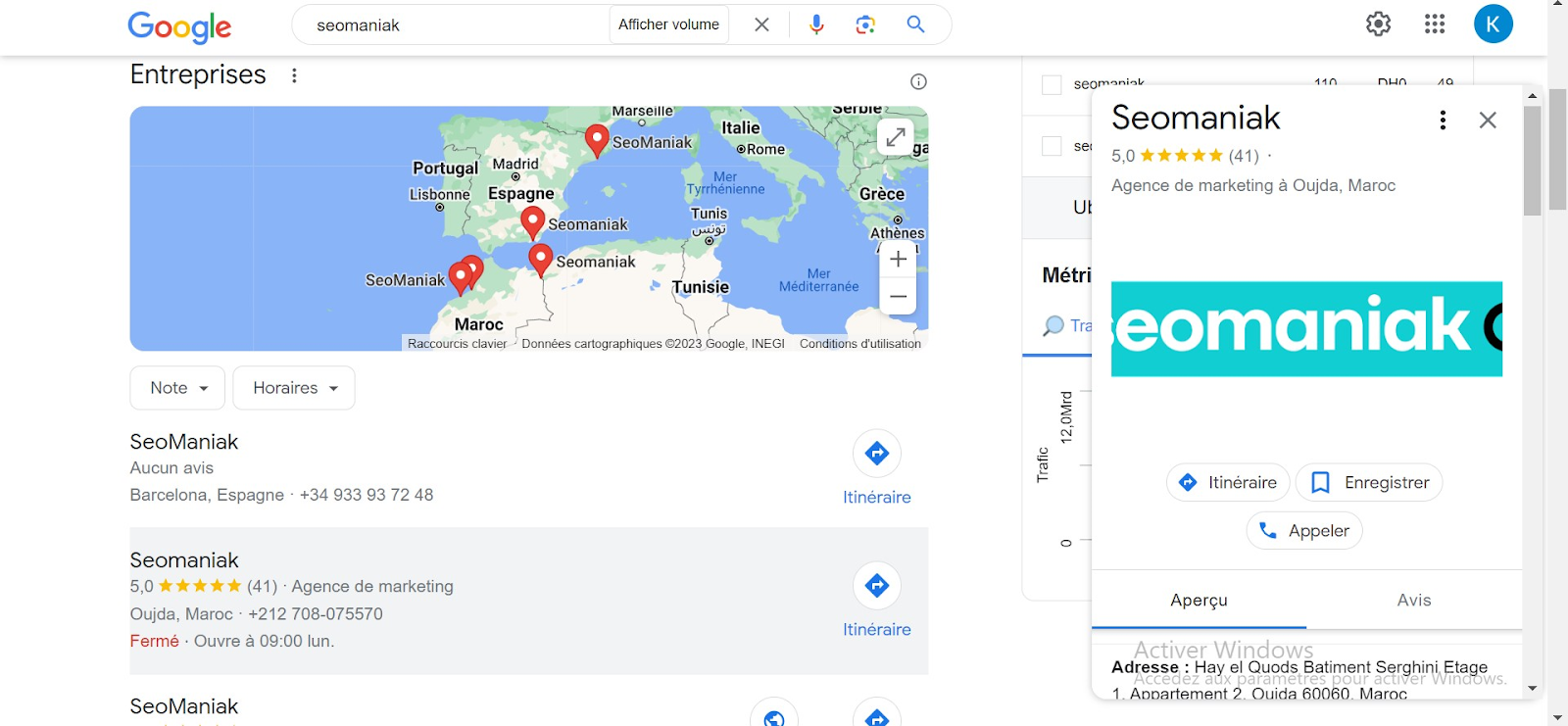Get directions icon for SeoManiak Barcelona
The image size is (1568, 726).
[877, 453]
